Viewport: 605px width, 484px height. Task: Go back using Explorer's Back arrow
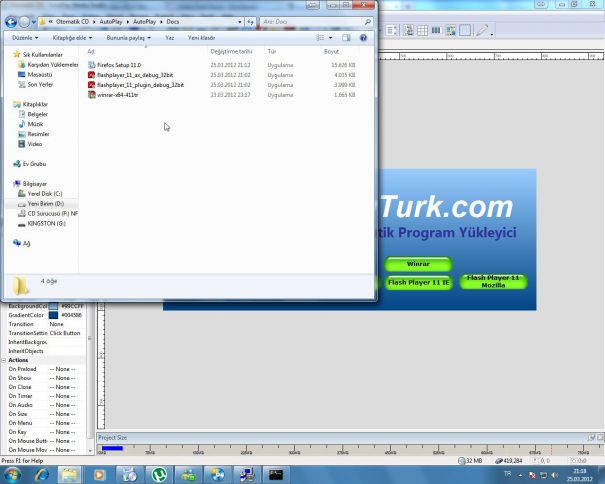(x=11, y=22)
